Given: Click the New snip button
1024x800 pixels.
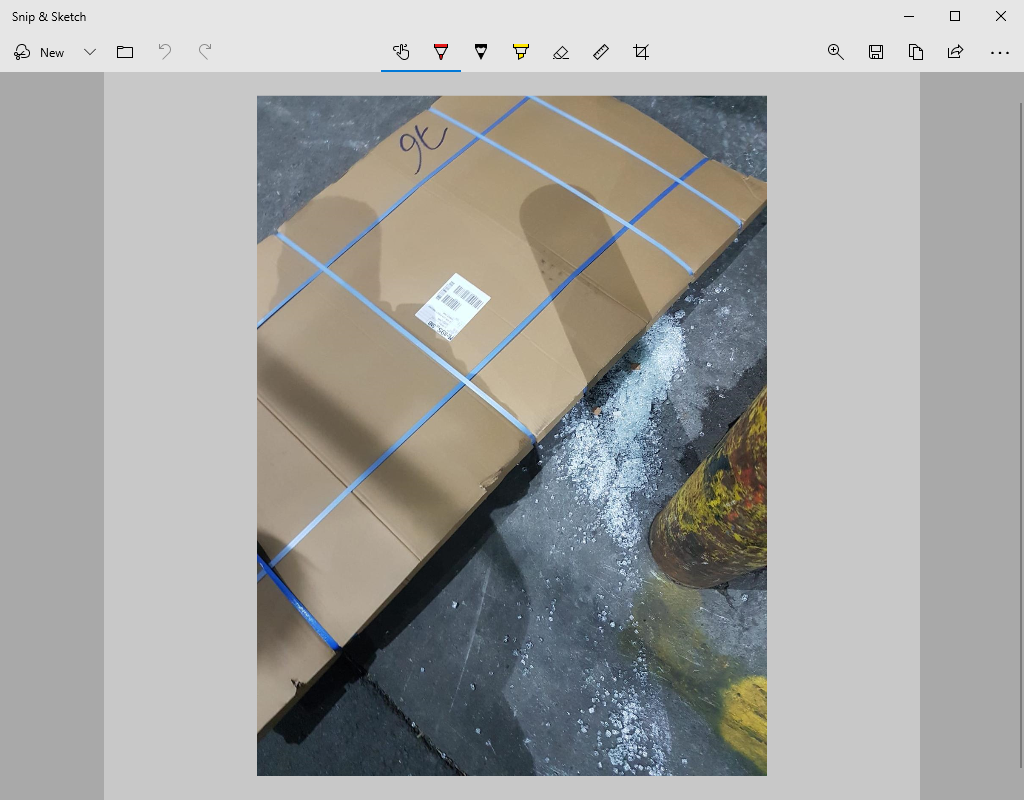Looking at the screenshot, I should point(40,52).
